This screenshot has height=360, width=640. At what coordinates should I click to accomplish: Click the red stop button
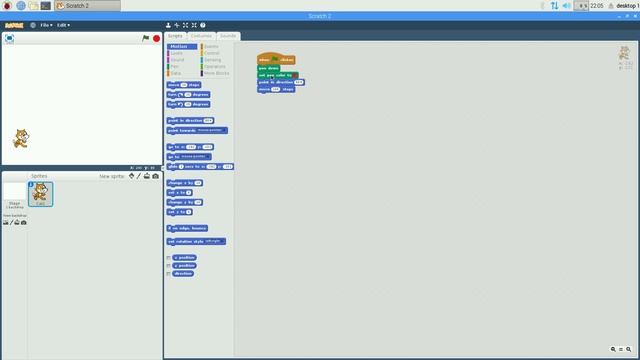(x=156, y=38)
